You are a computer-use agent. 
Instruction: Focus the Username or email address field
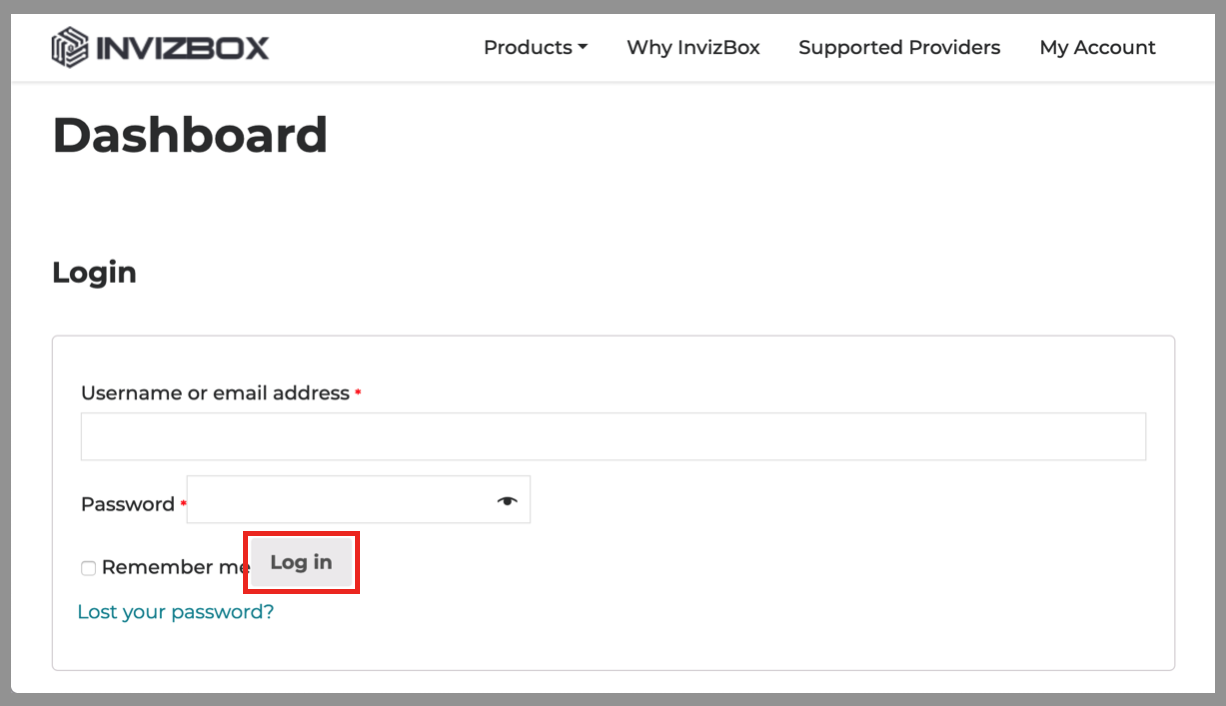(613, 437)
